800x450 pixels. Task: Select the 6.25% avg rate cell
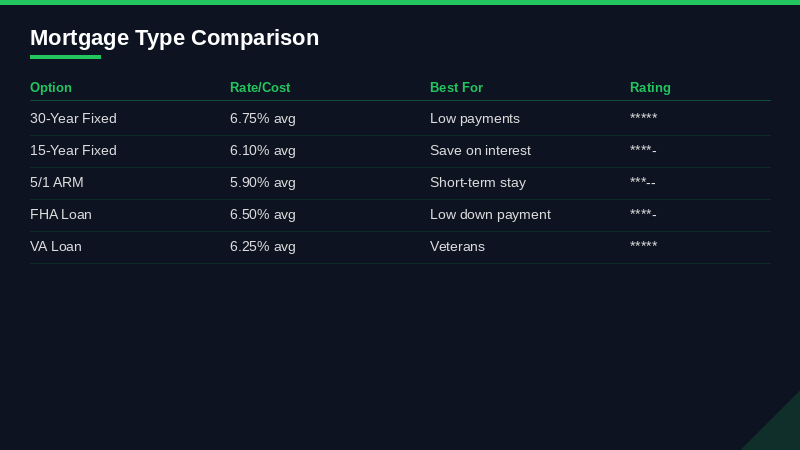[263, 247]
